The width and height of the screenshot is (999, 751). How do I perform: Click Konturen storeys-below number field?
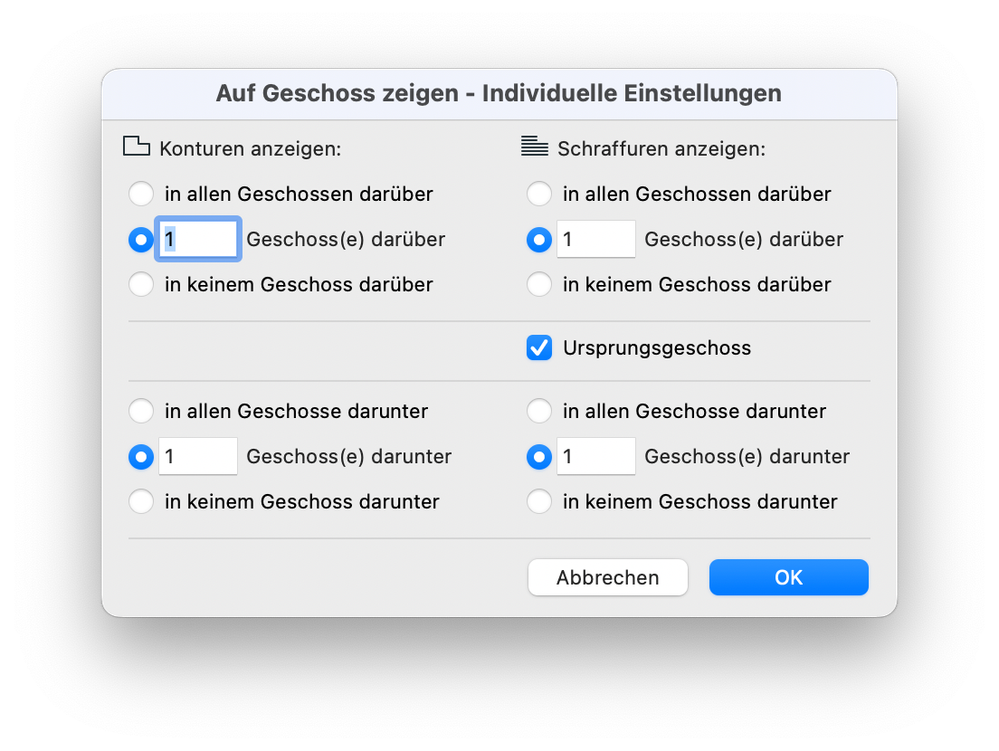click(197, 457)
